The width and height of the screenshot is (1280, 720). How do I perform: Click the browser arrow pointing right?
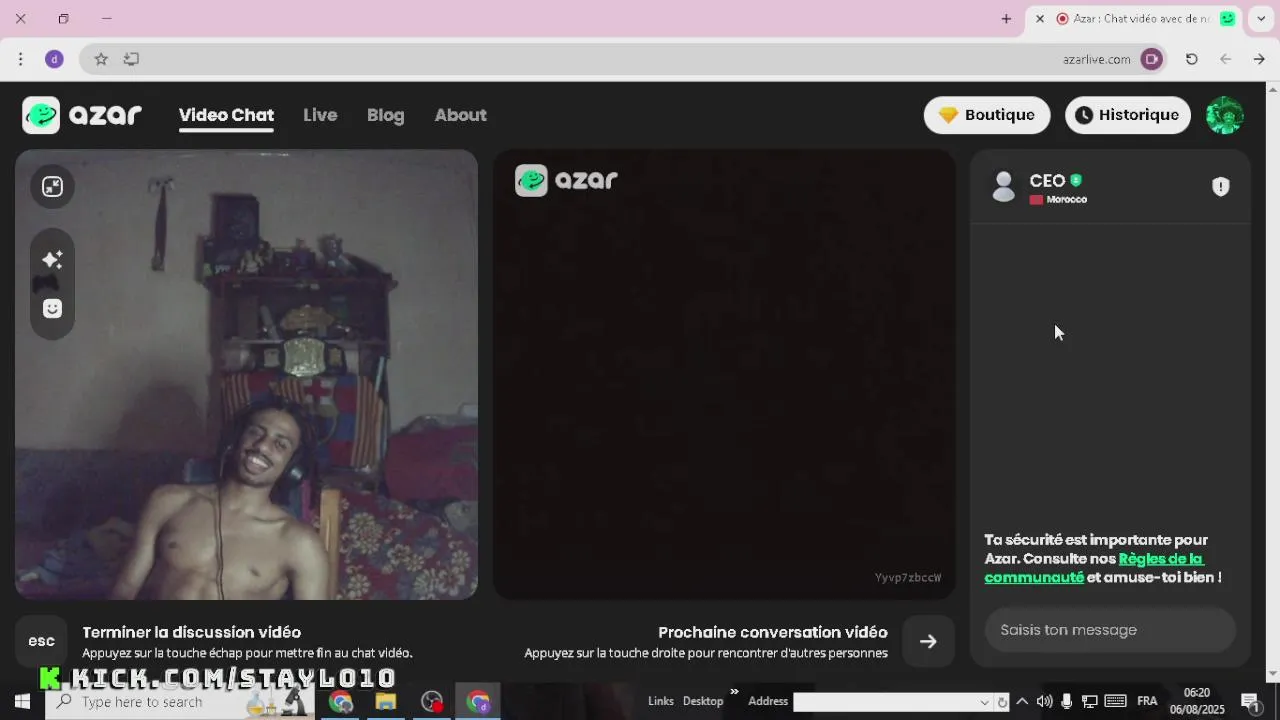click(1259, 59)
